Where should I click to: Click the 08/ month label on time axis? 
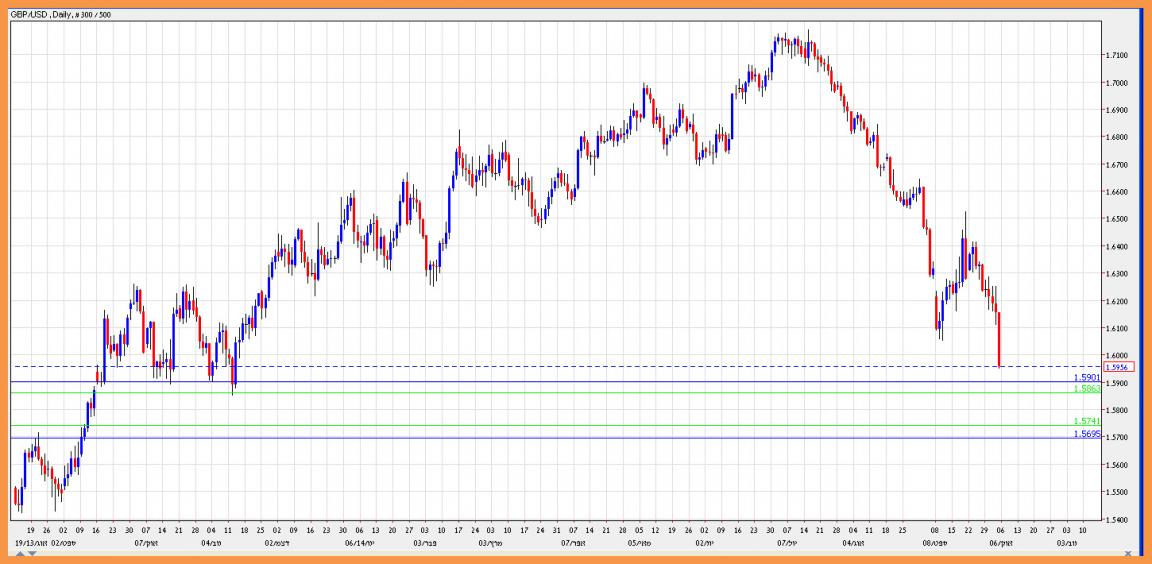(932, 544)
